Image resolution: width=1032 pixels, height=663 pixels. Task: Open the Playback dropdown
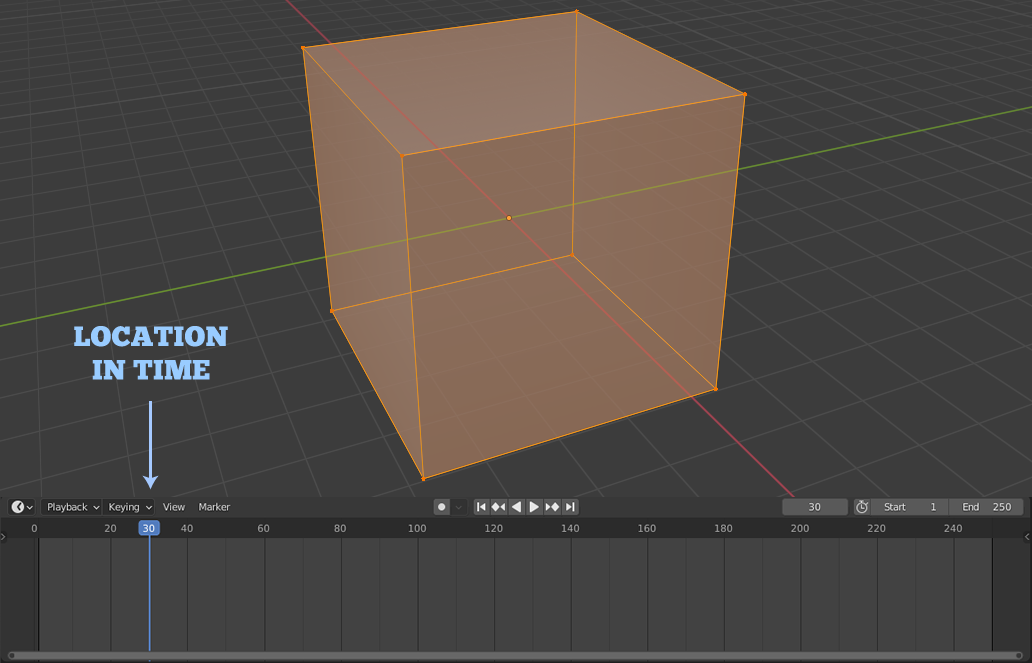pyautogui.click(x=70, y=507)
